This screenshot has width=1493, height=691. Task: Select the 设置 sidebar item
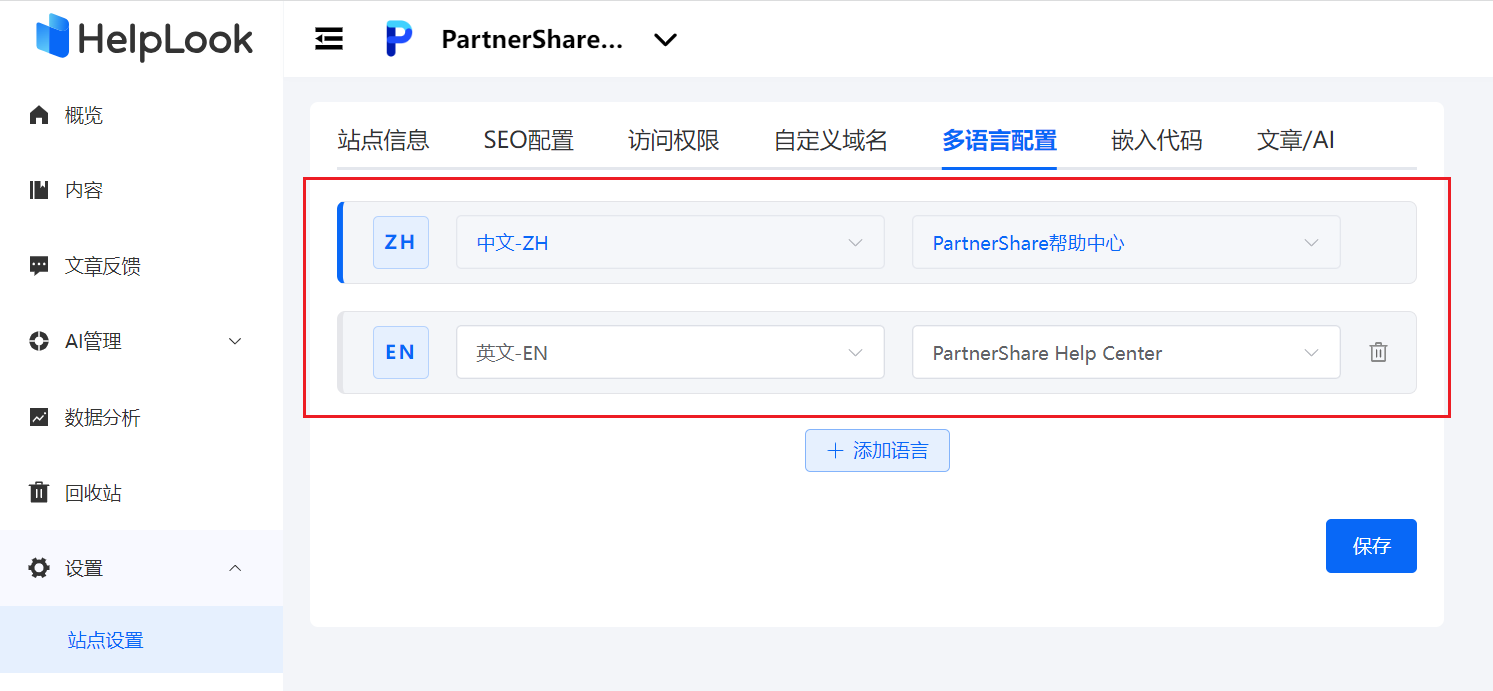pyautogui.click(x=141, y=568)
